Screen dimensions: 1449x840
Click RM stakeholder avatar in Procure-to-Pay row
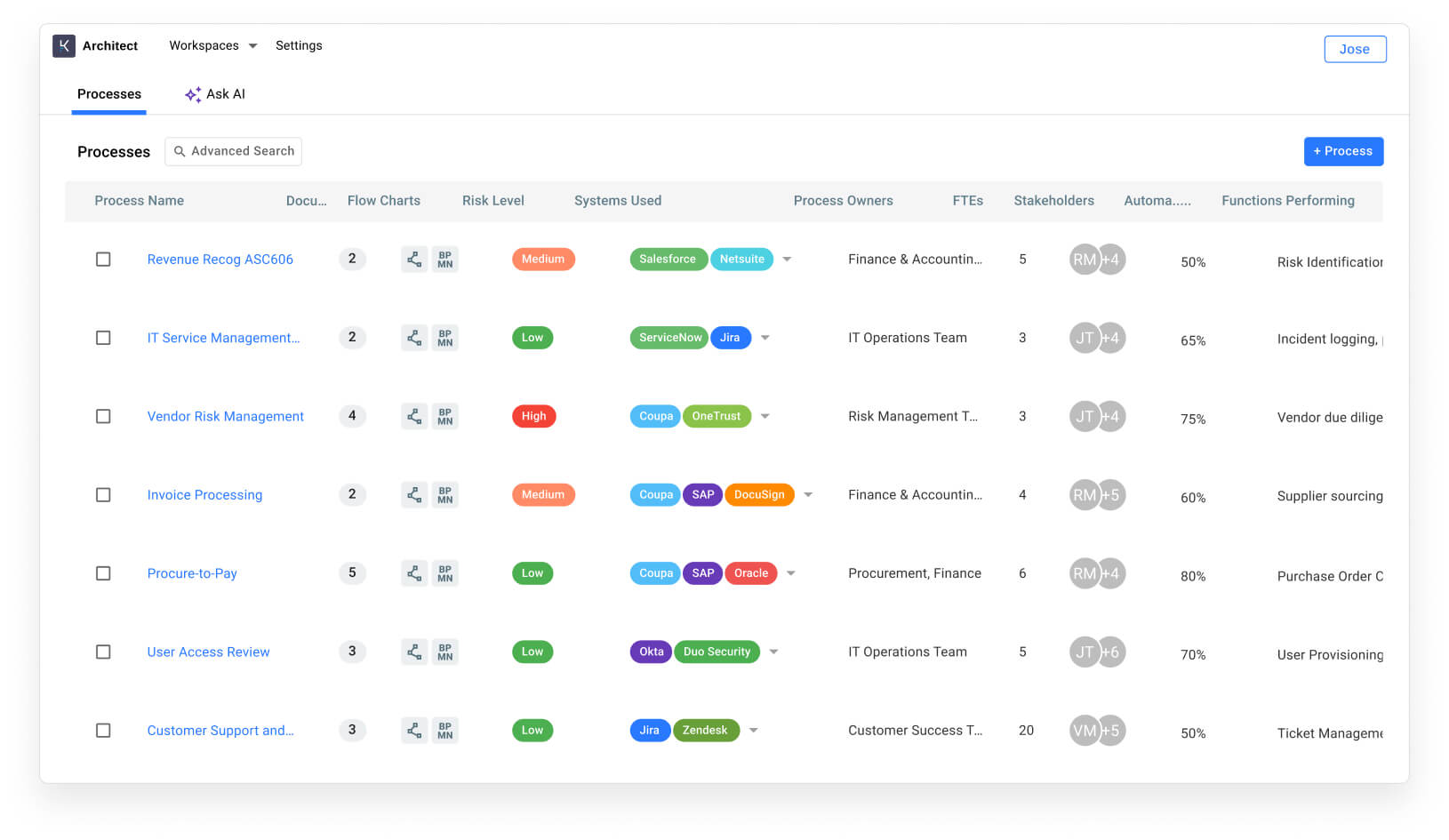tap(1084, 573)
